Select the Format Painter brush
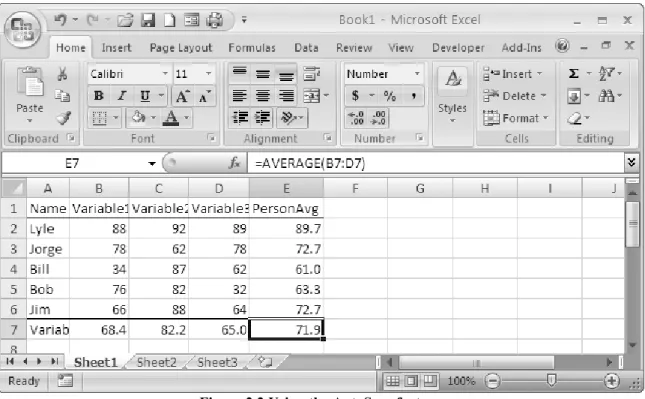This screenshot has height=399, width=645. [x=63, y=118]
